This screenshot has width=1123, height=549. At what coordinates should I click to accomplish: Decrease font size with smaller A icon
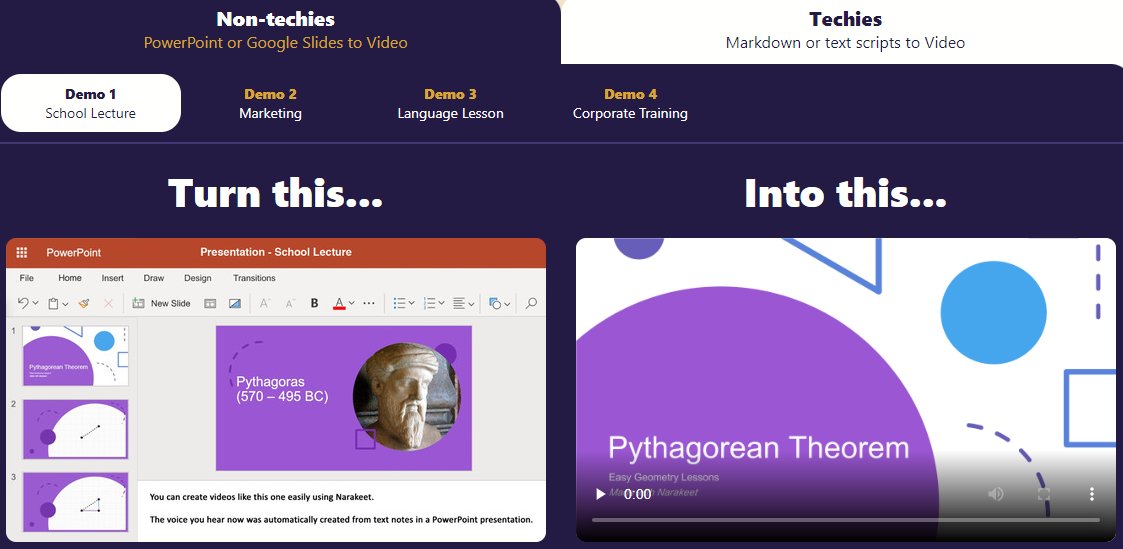290,303
